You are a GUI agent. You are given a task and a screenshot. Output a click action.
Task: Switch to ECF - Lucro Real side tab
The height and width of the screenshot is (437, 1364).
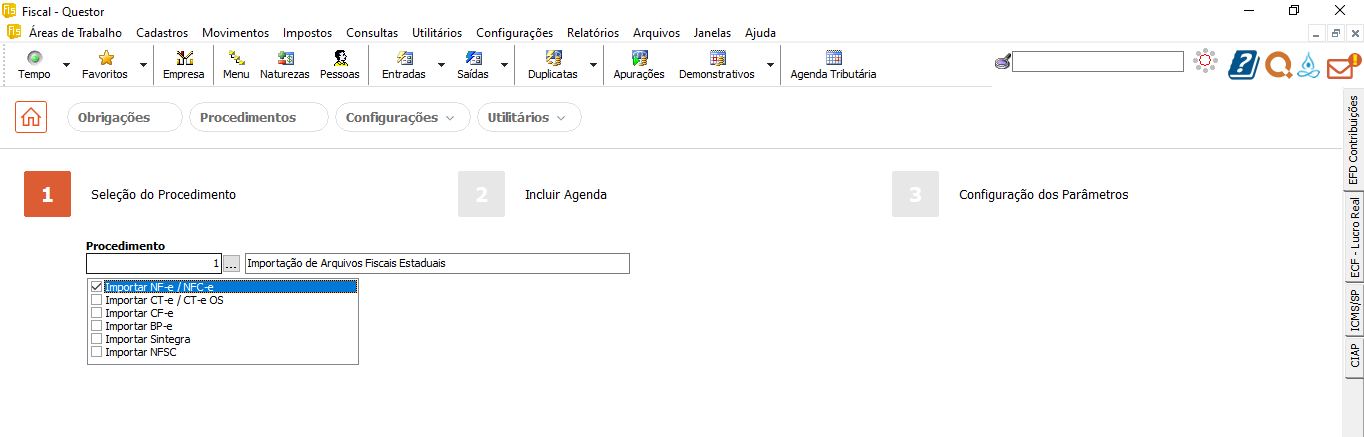[x=1353, y=238]
